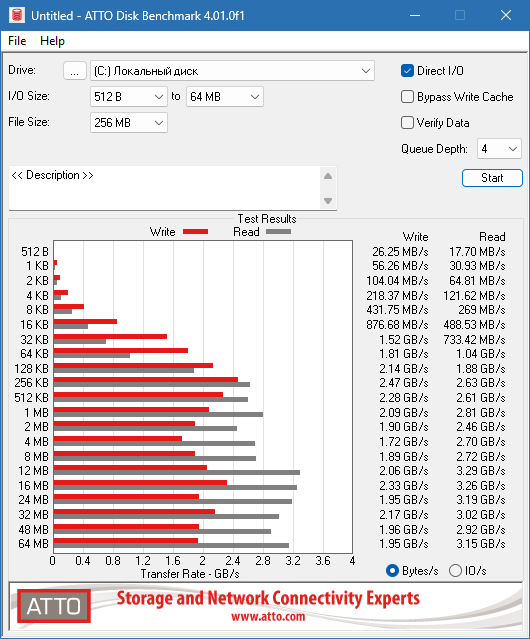
Task: Open the www.atto.com link in banner
Action: coord(268,617)
